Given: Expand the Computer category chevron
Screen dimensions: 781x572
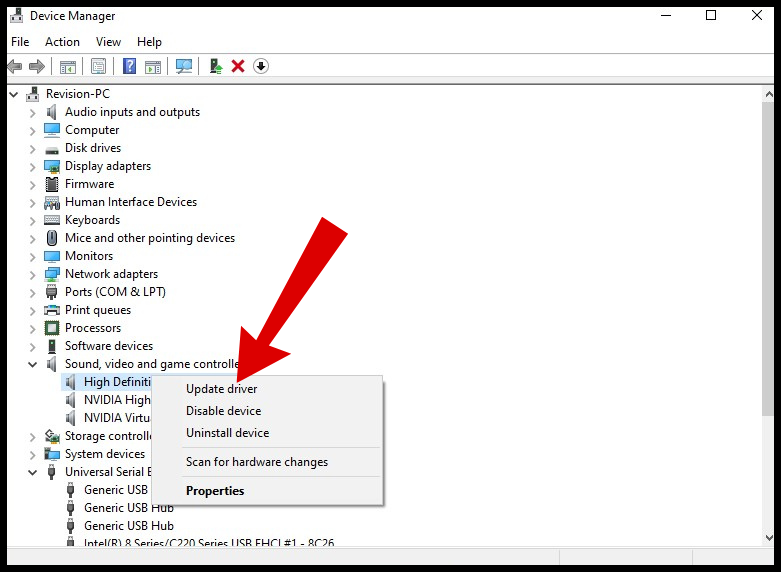Looking at the screenshot, I should coord(33,131).
